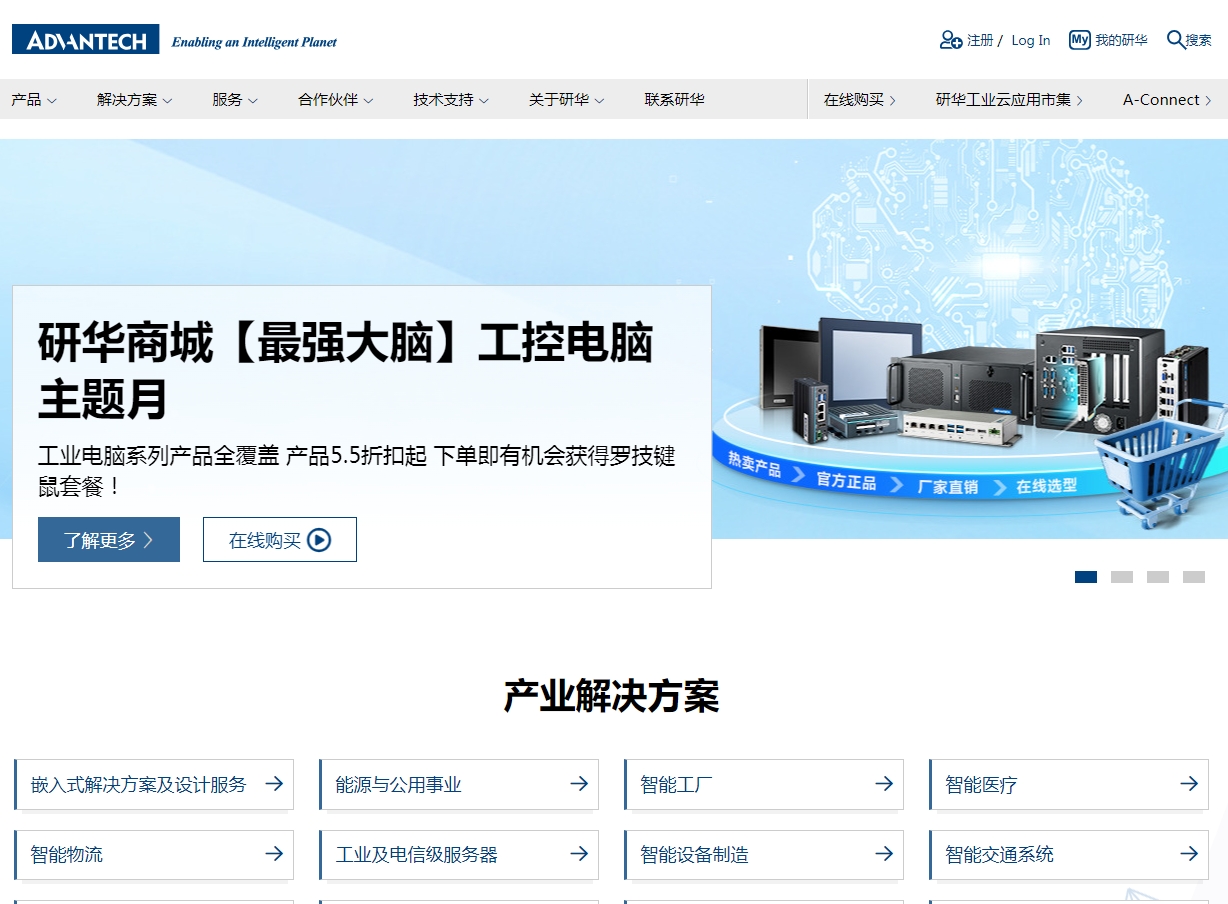Open the 技术支持 dropdown menu
Image resolution: width=1228 pixels, height=904 pixels.
(450, 100)
